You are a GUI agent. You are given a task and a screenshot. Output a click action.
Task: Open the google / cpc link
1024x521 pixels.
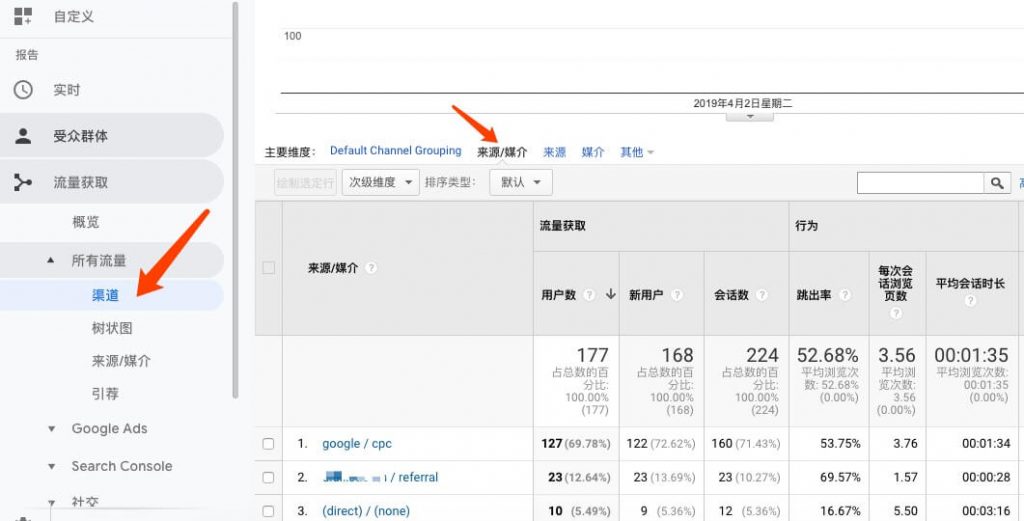357,444
